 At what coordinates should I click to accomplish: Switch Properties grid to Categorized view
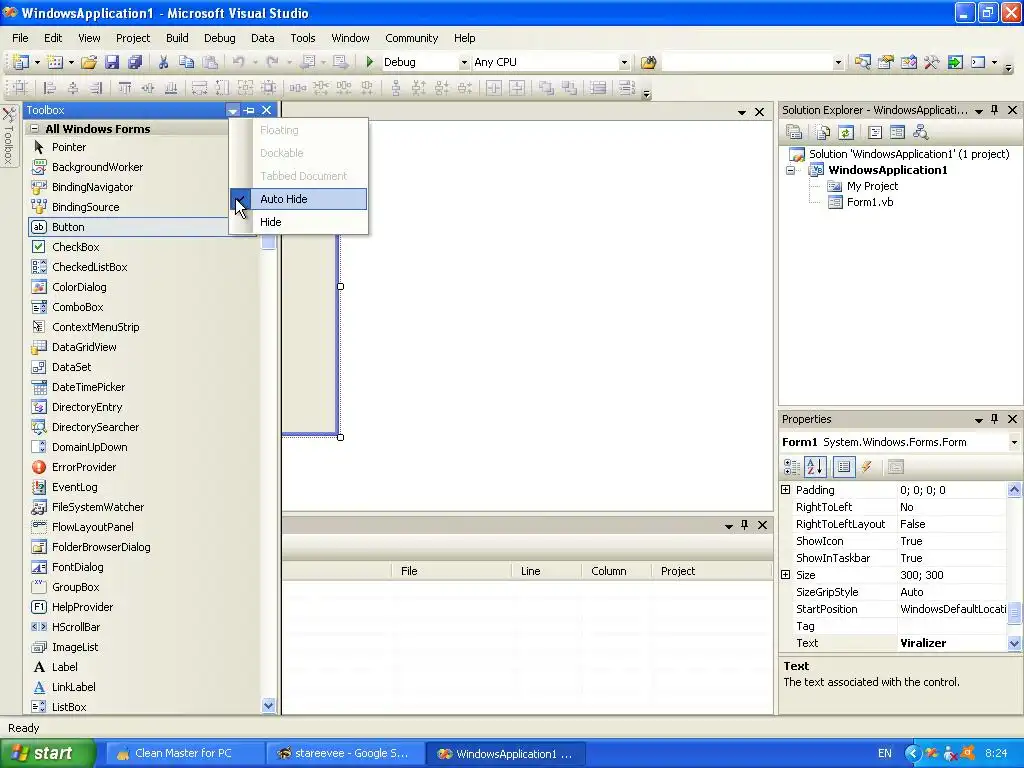pyautogui.click(x=792, y=466)
